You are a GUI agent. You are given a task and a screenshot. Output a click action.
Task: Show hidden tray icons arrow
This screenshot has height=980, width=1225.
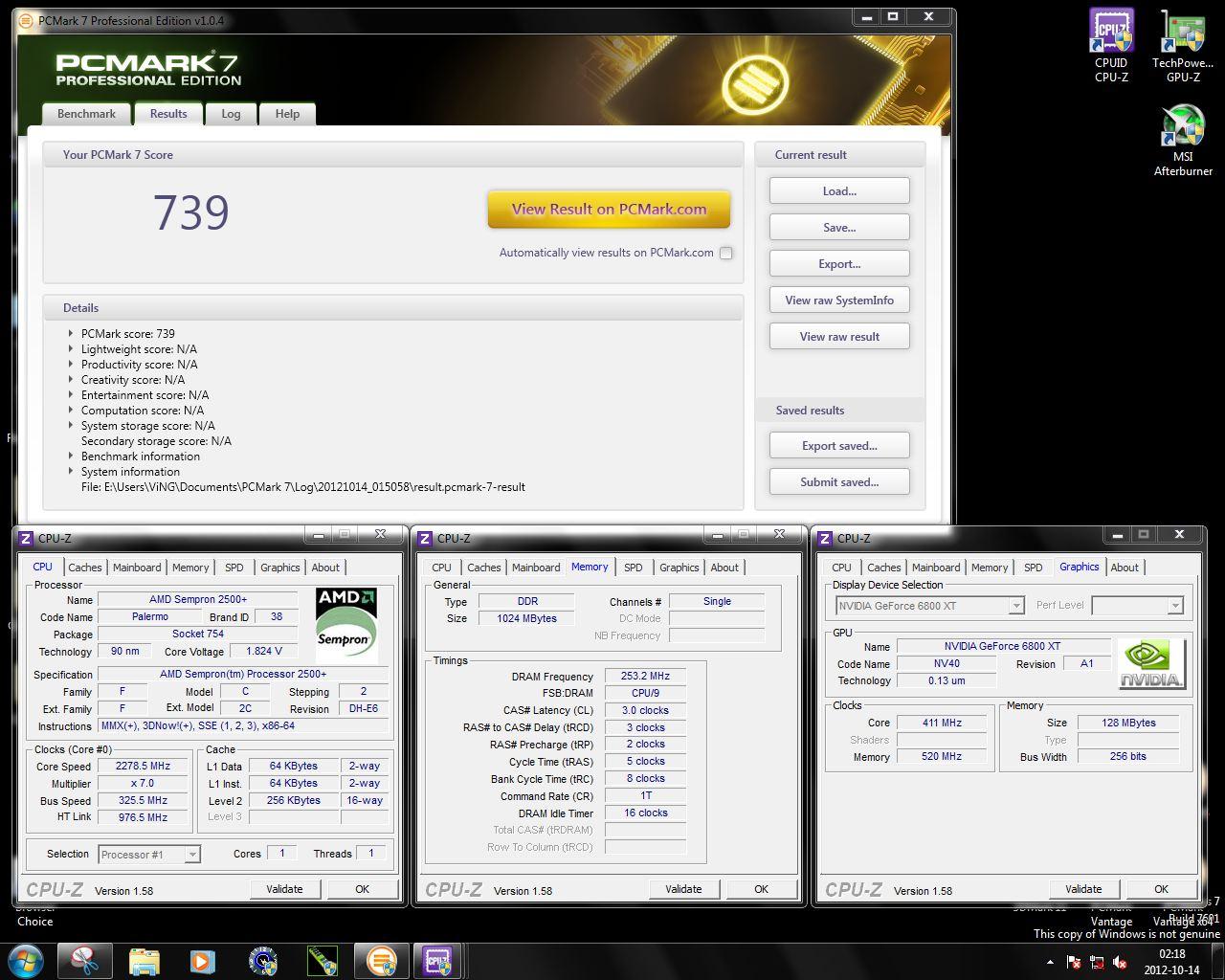(x=1051, y=962)
